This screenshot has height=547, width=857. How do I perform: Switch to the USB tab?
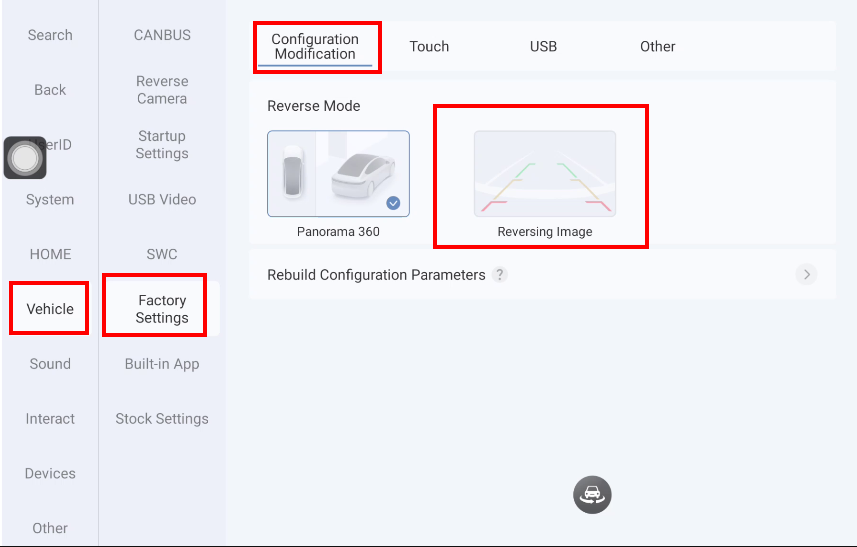click(543, 46)
